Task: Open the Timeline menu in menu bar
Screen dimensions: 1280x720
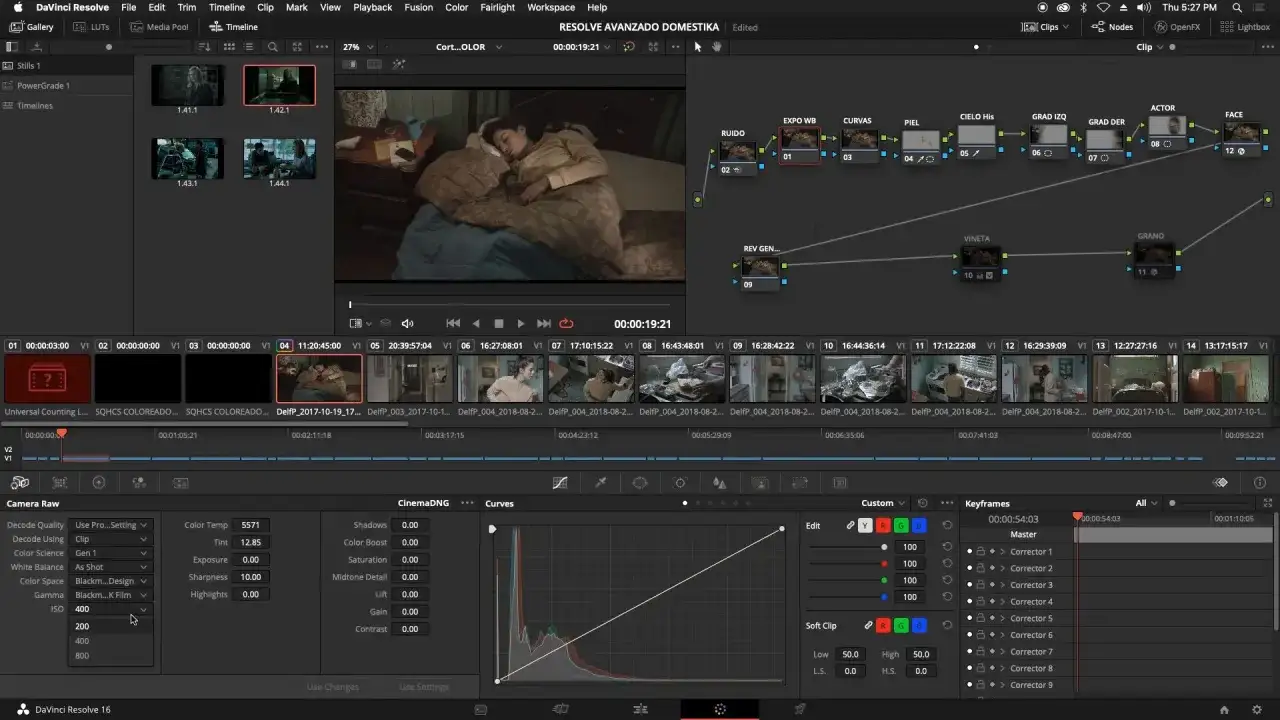Action: pyautogui.click(x=226, y=7)
